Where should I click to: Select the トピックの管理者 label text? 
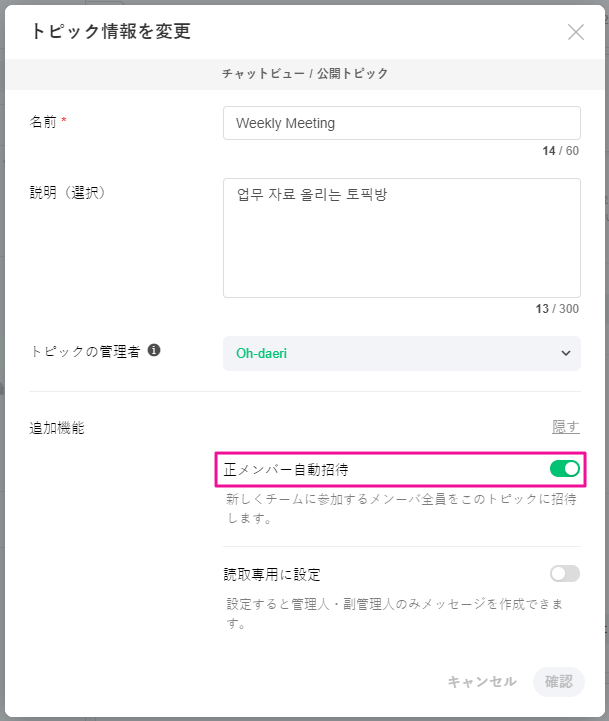click(85, 352)
